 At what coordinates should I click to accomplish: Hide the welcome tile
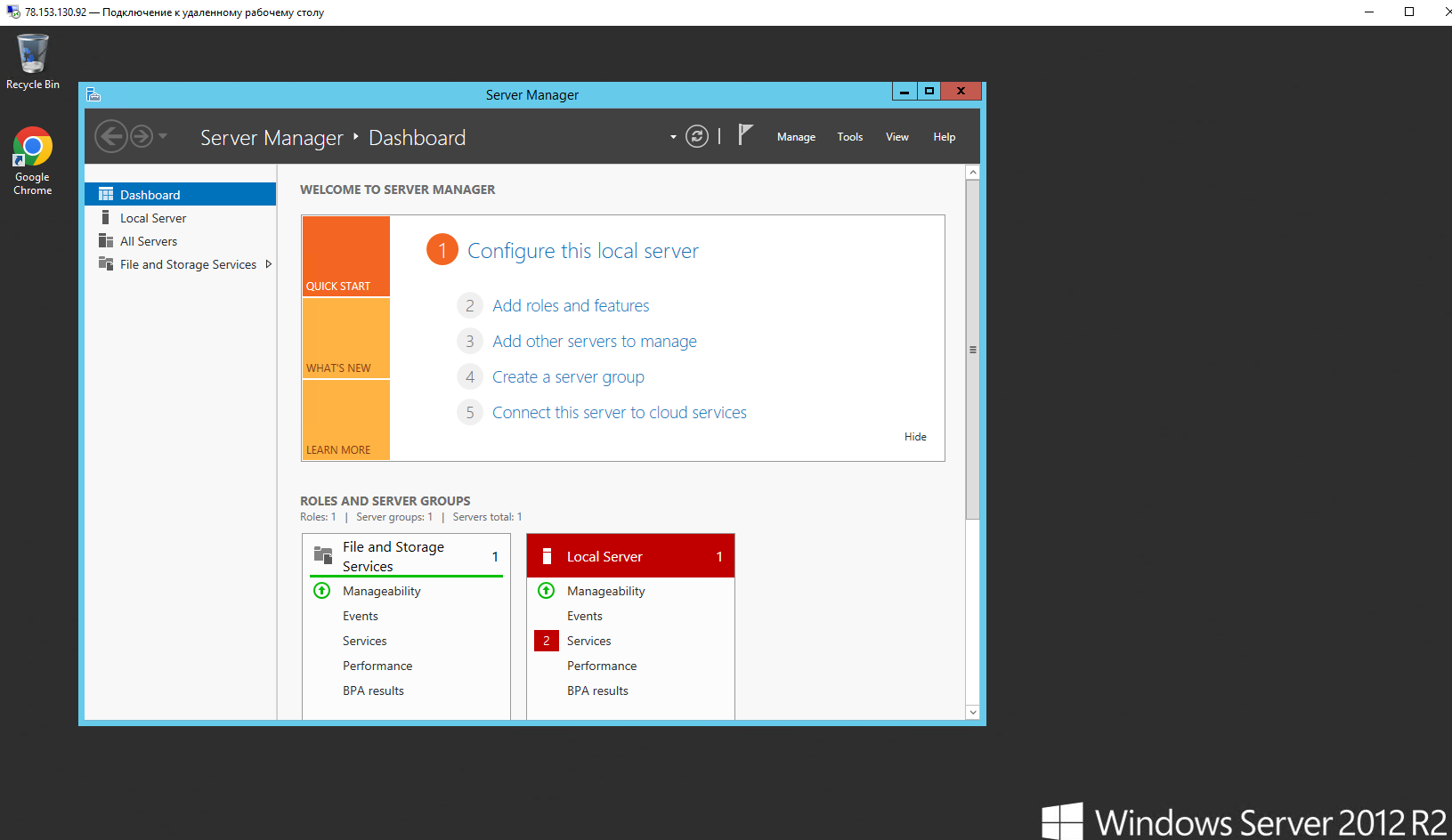tap(915, 437)
